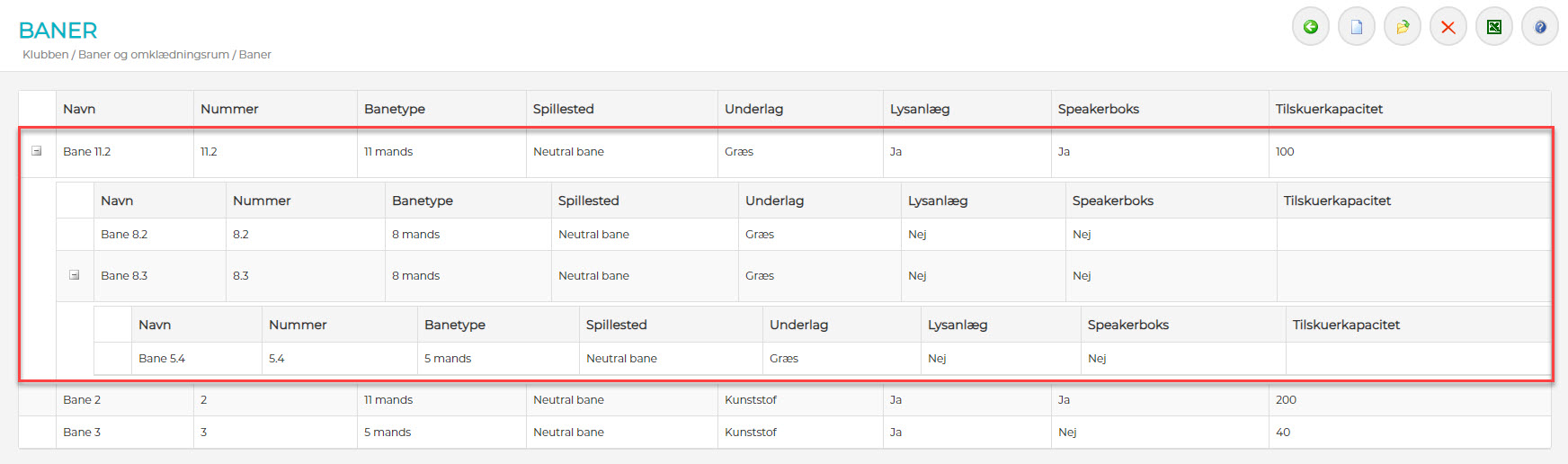Open help with the blue question mark icon

1539,27
